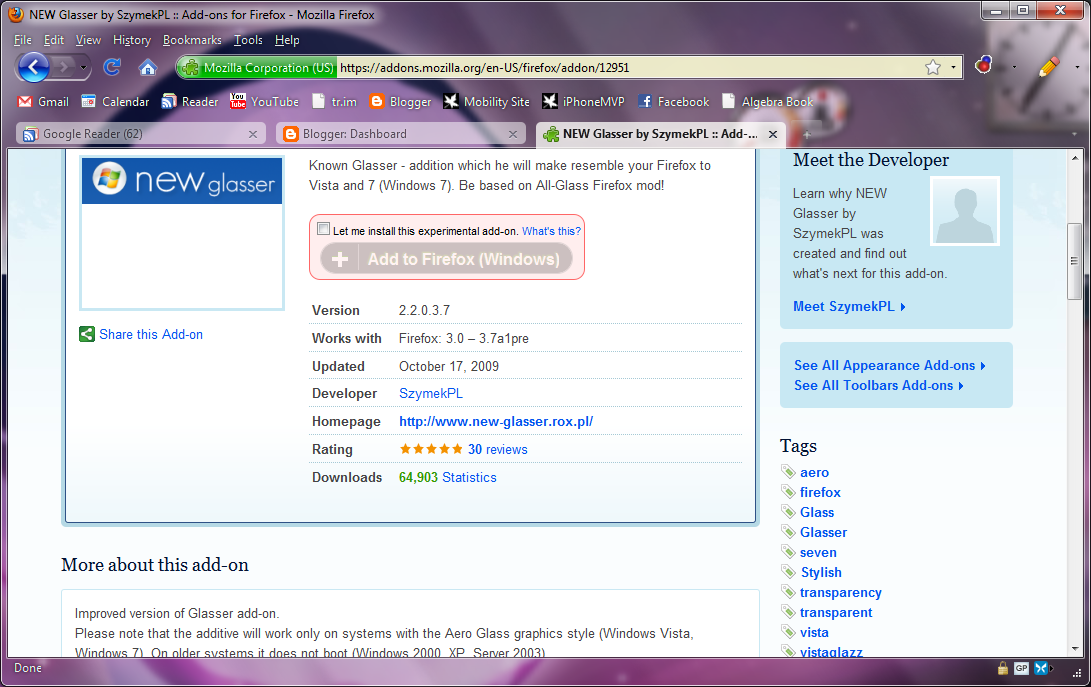
Task: Close the NEW Glasser add-on tab
Action: (x=772, y=134)
